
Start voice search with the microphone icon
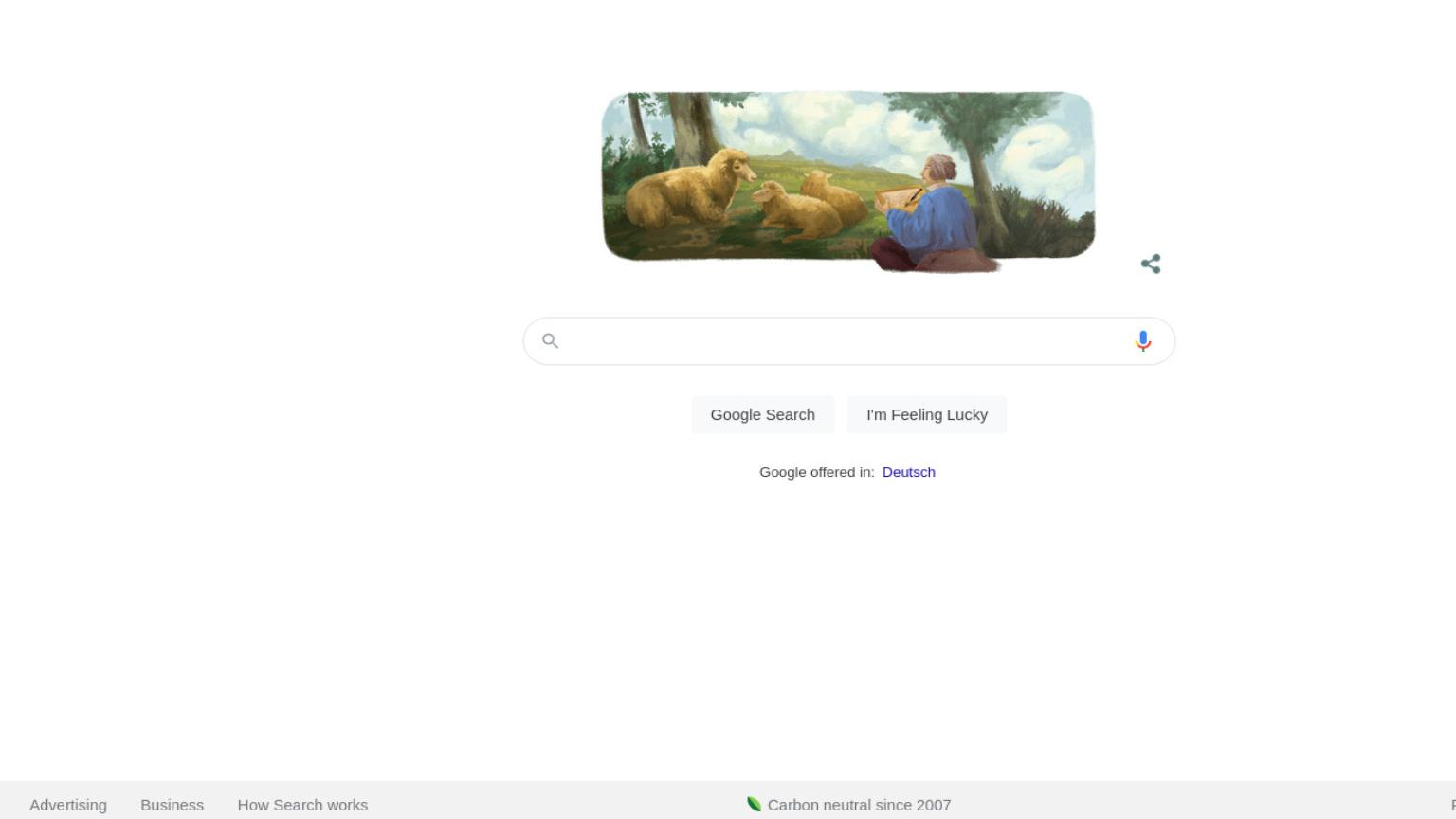(1143, 341)
